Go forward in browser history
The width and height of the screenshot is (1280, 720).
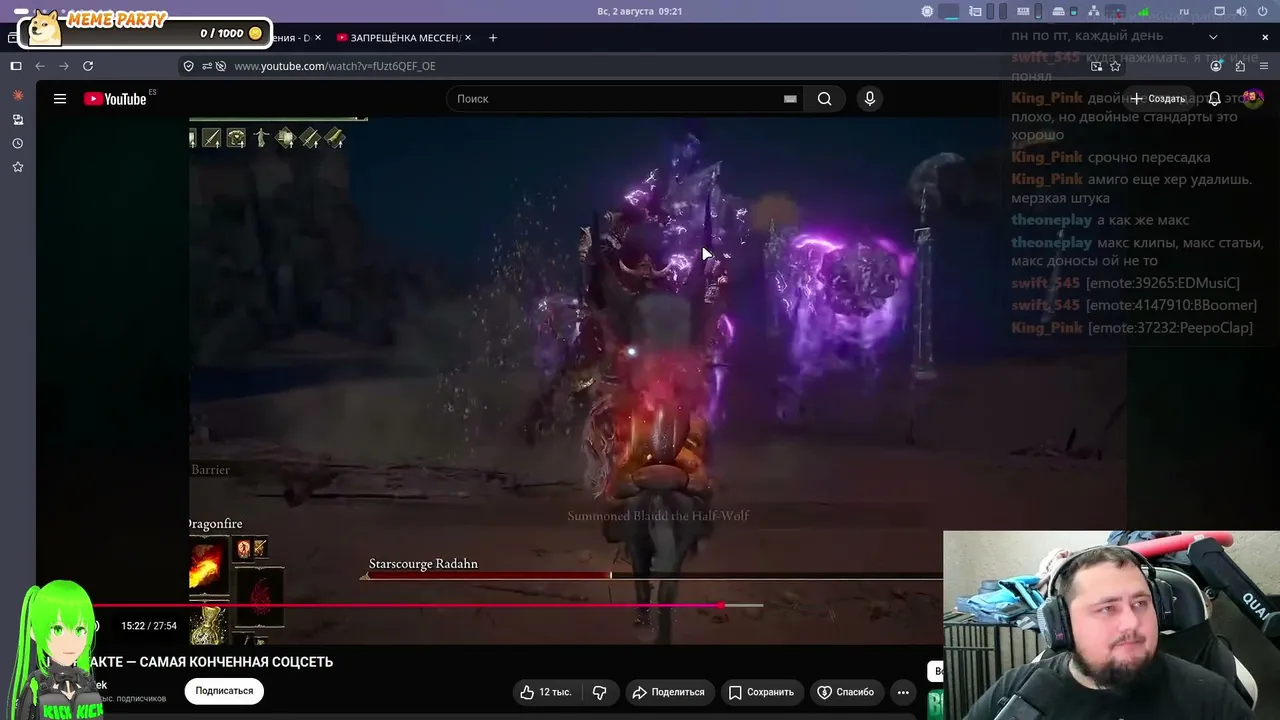pyautogui.click(x=64, y=66)
